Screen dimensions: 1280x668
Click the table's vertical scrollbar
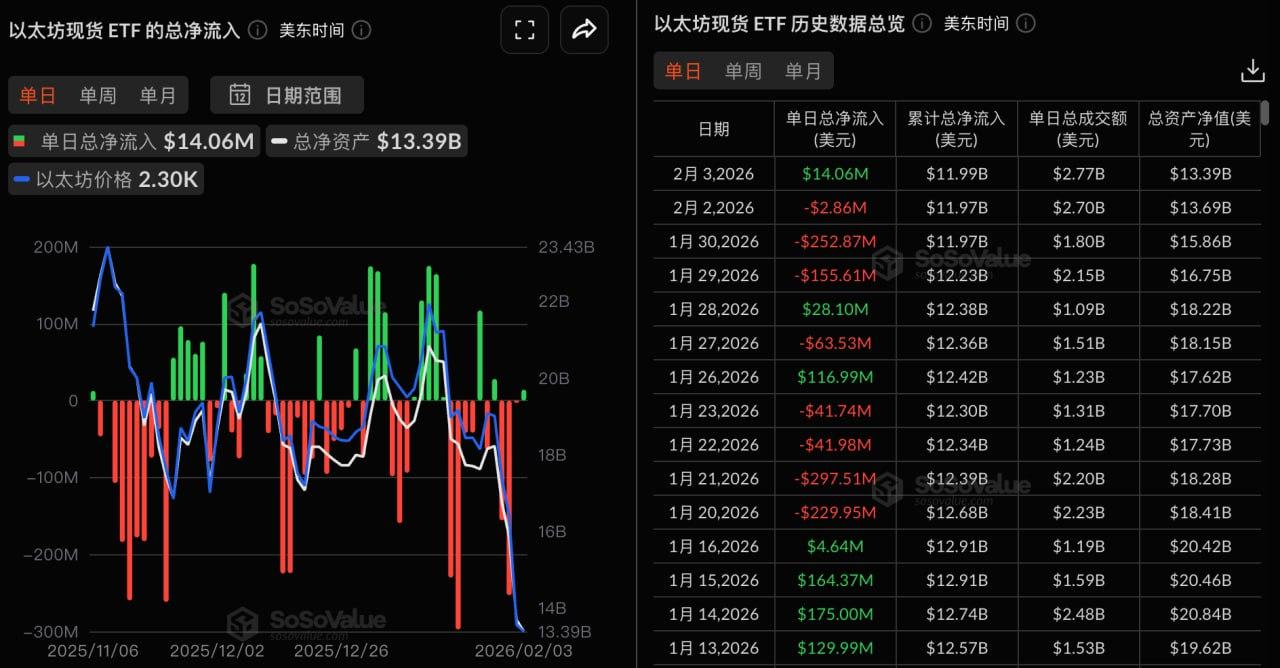tap(1266, 113)
